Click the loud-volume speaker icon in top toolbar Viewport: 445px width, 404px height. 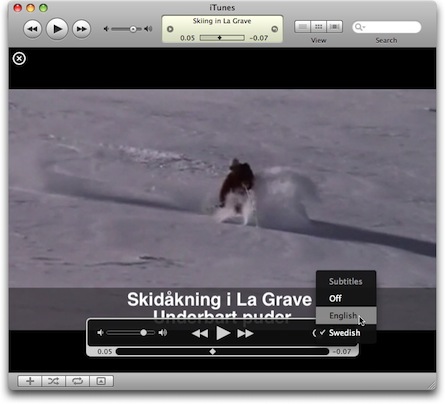(148, 29)
